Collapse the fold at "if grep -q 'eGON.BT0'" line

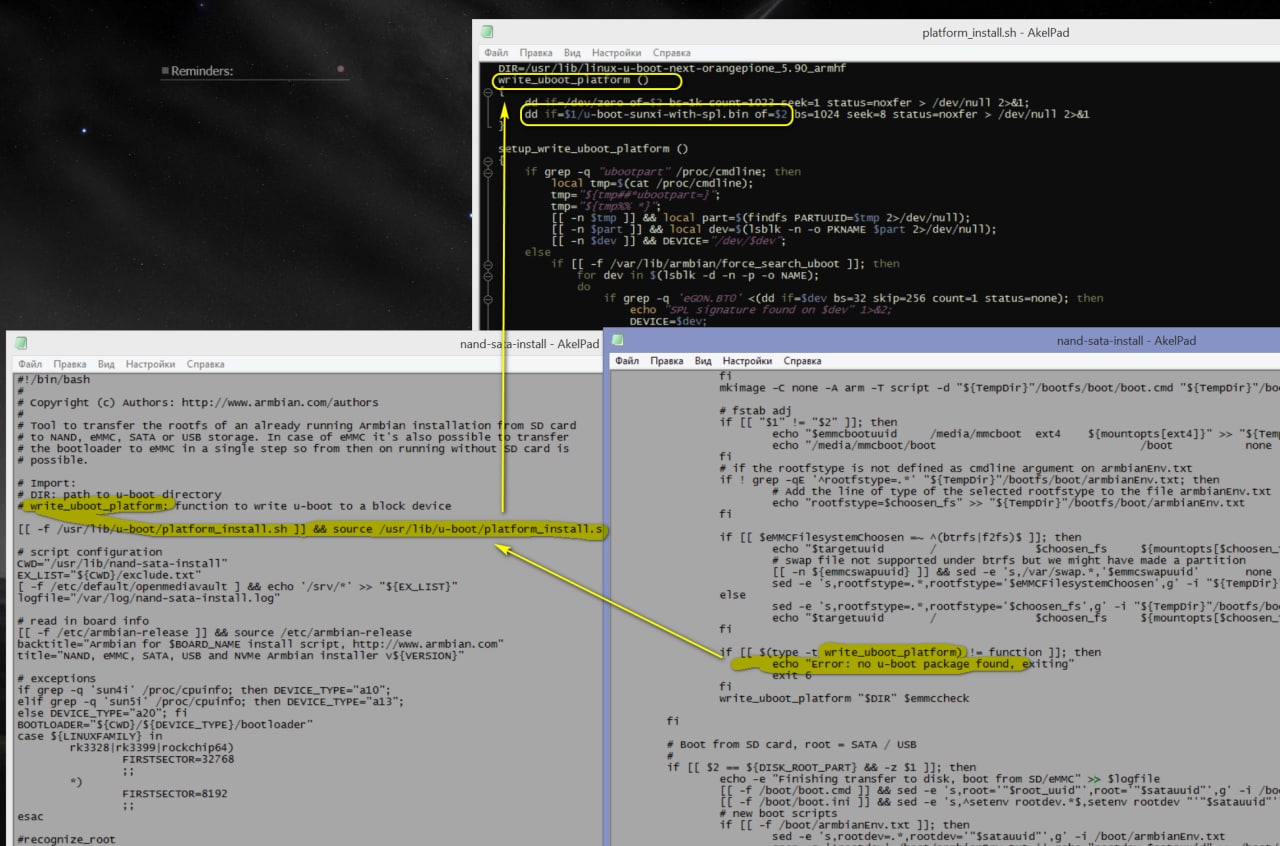pyautogui.click(x=486, y=298)
